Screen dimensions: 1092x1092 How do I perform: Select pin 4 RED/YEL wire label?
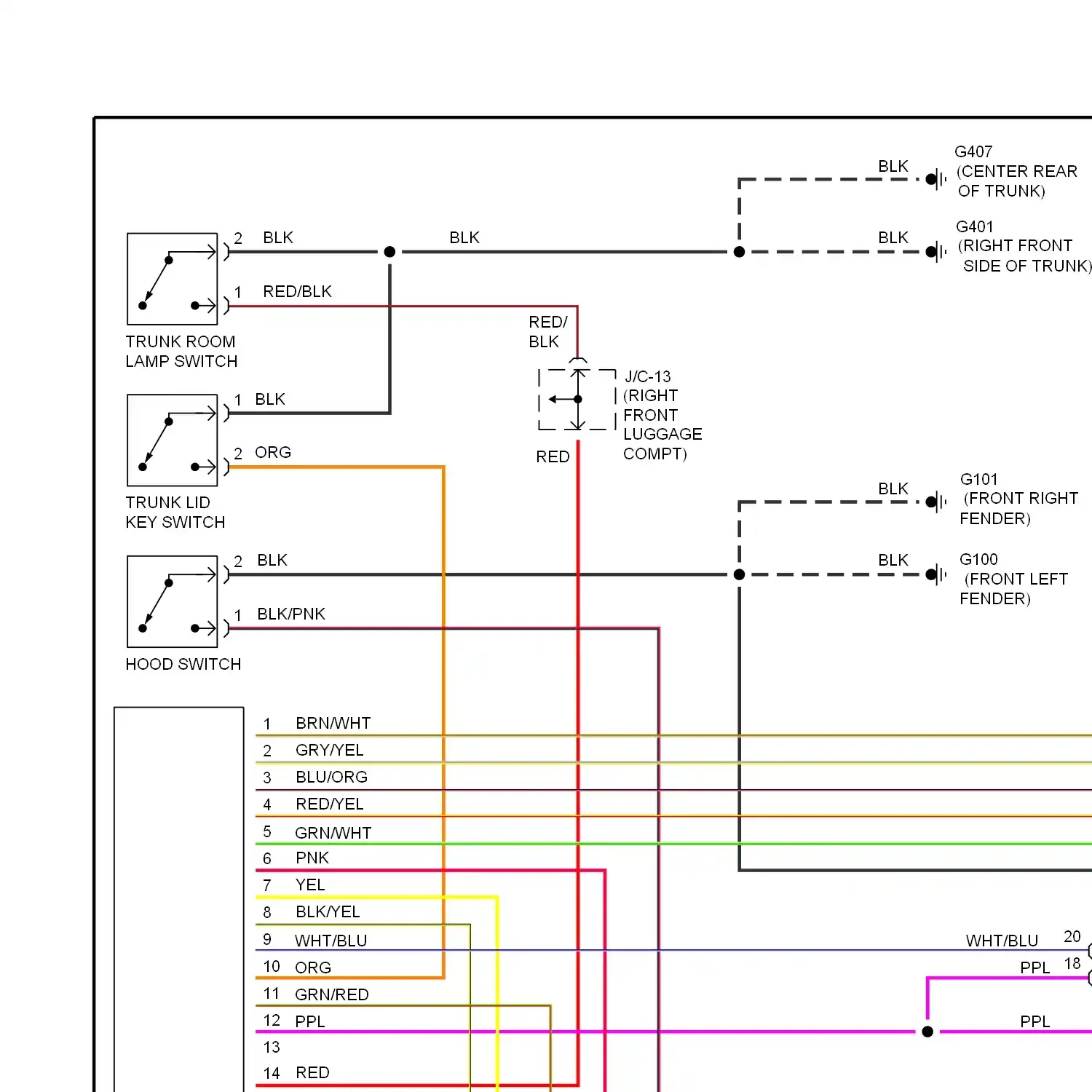330,804
